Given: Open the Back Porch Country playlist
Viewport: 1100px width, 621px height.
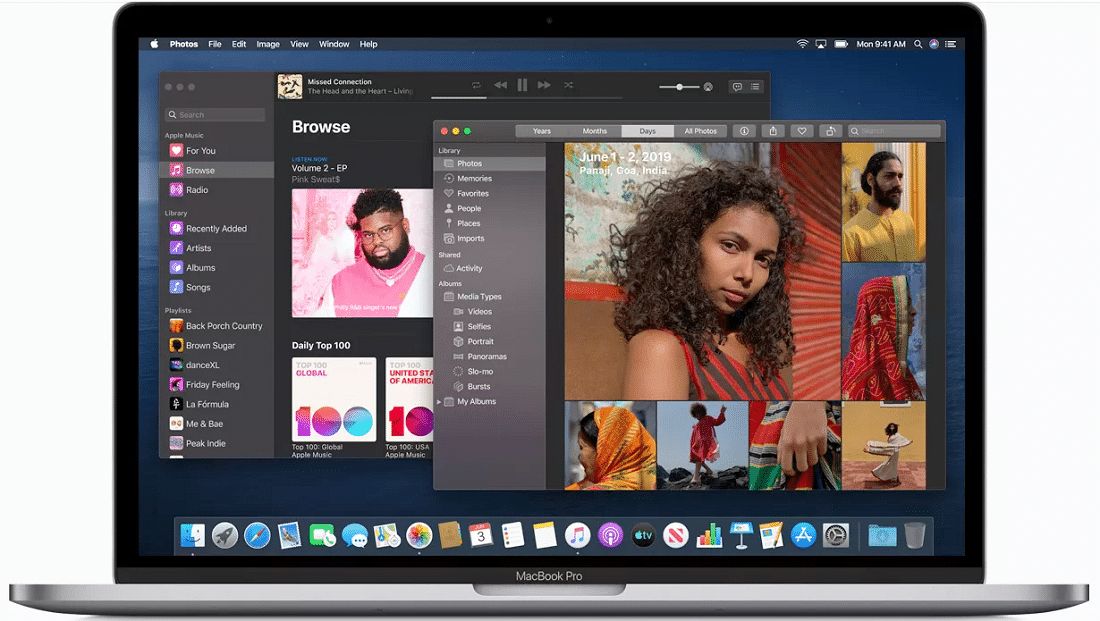Looking at the screenshot, I should [x=217, y=326].
